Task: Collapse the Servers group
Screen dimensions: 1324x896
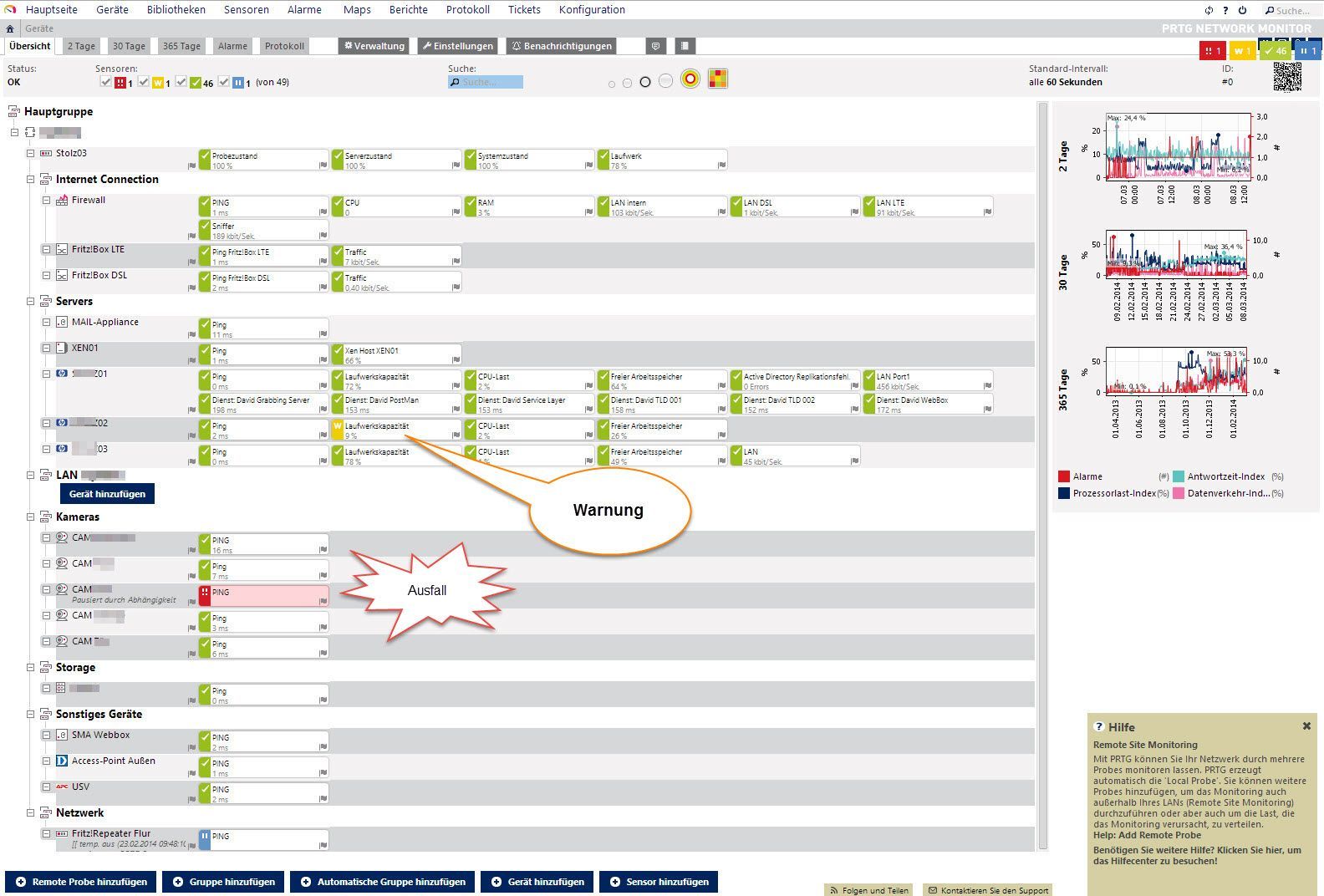Action: [31, 302]
